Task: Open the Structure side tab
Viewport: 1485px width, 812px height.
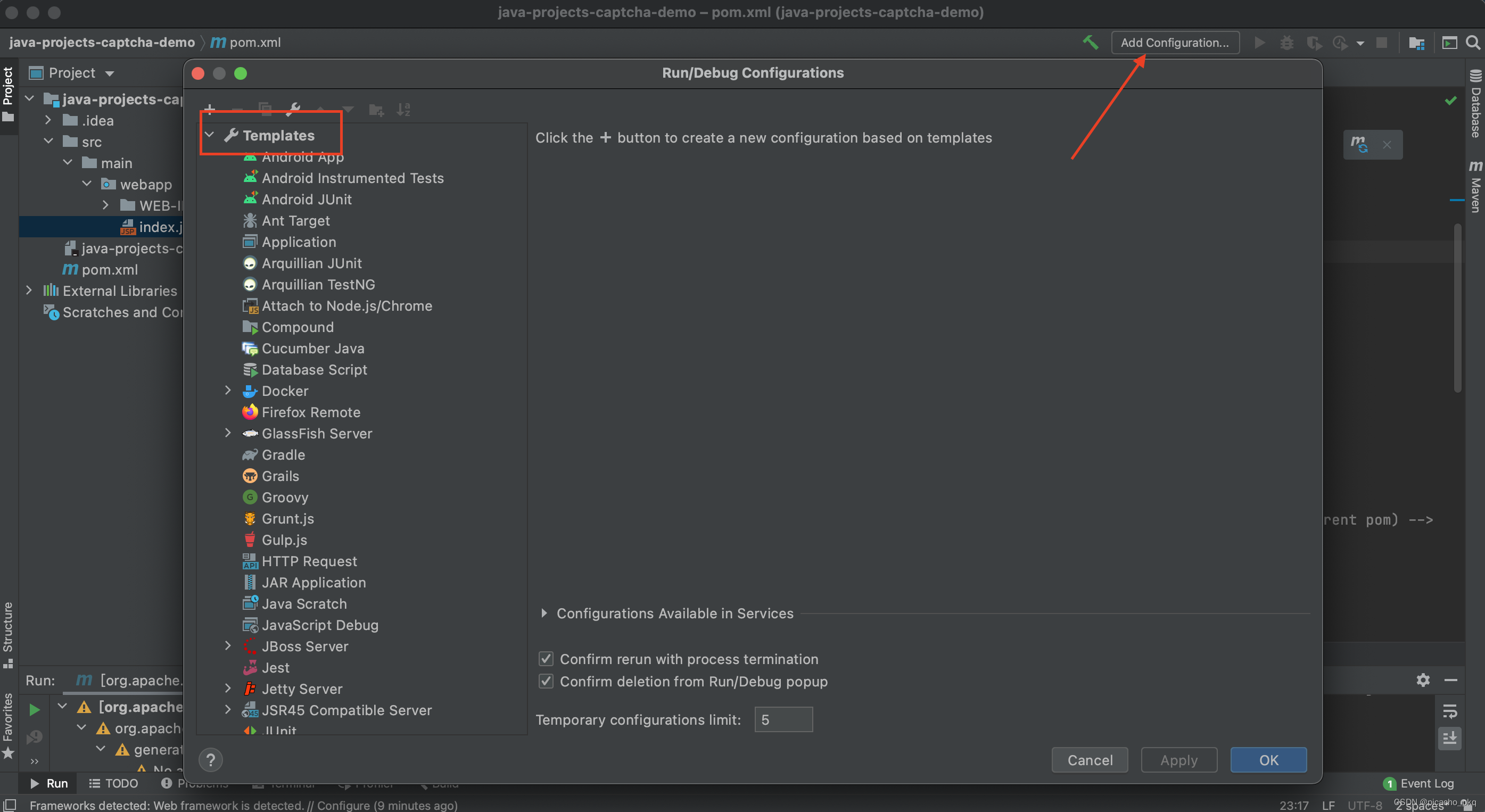Action: point(8,634)
